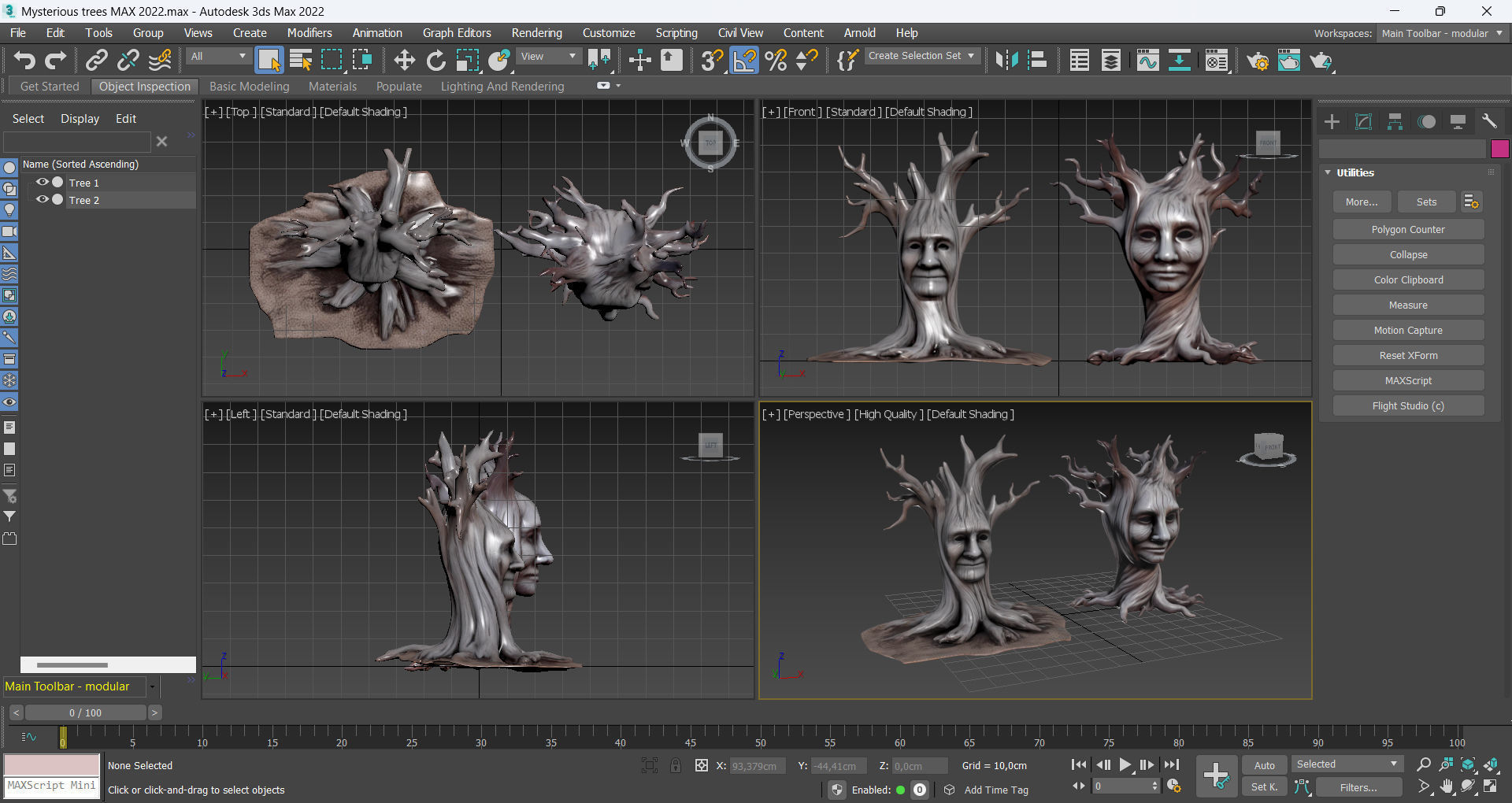Click the Measure utility button
The image size is (1512, 803).
tap(1408, 305)
